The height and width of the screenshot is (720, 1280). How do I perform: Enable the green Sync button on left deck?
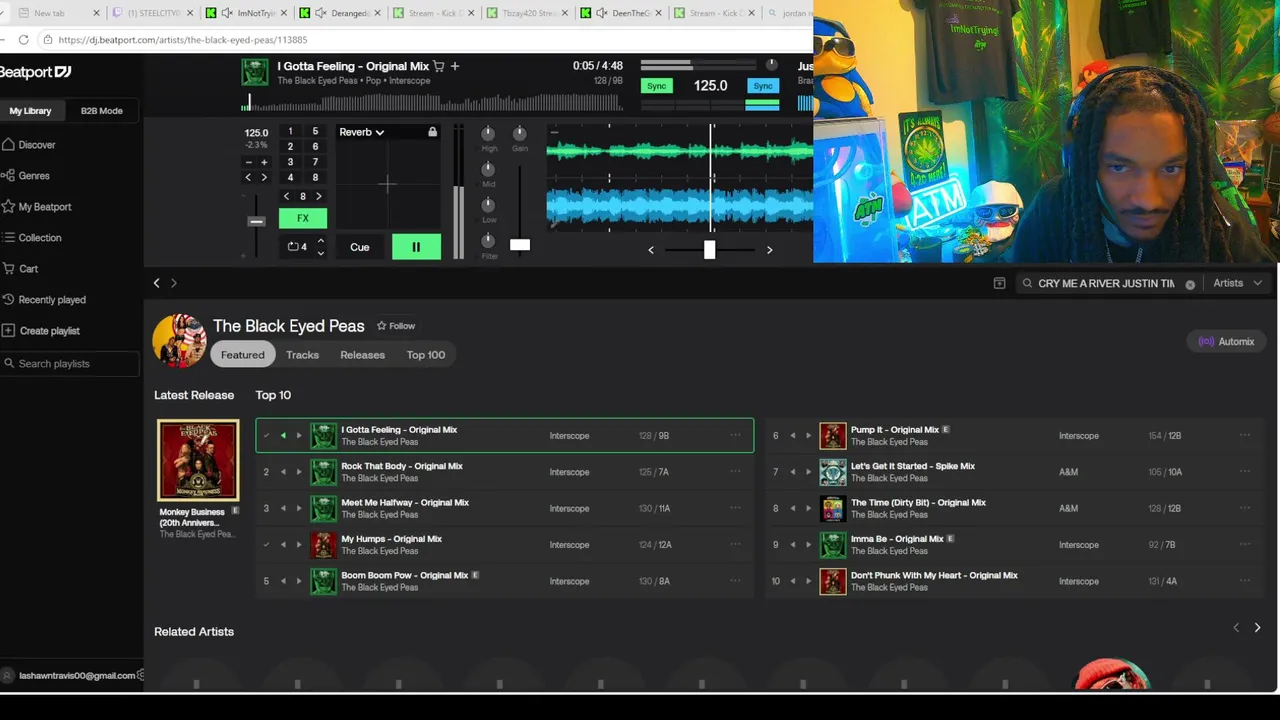[656, 86]
